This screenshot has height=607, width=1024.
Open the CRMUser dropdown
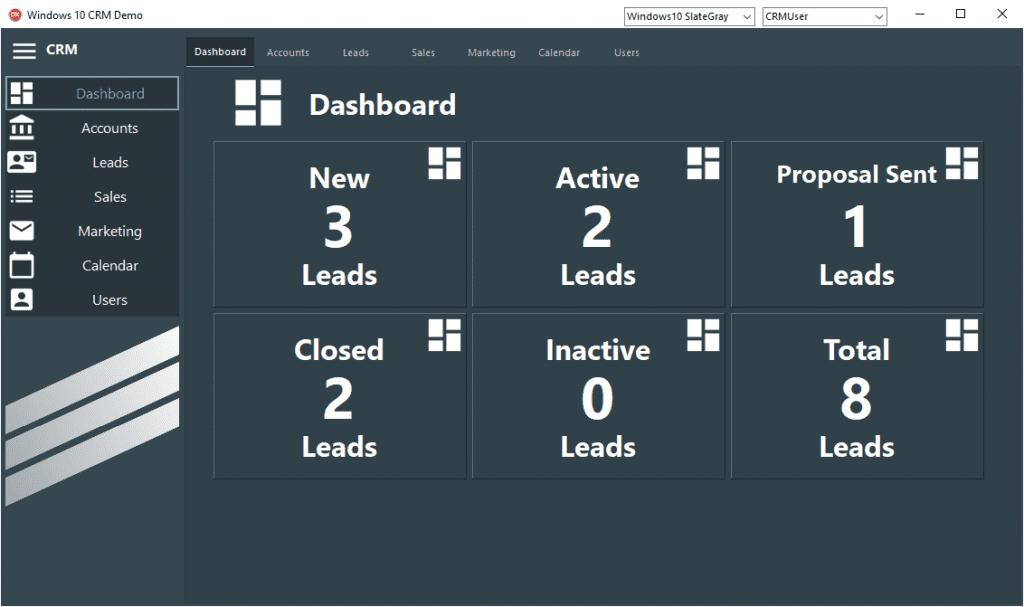pos(825,16)
